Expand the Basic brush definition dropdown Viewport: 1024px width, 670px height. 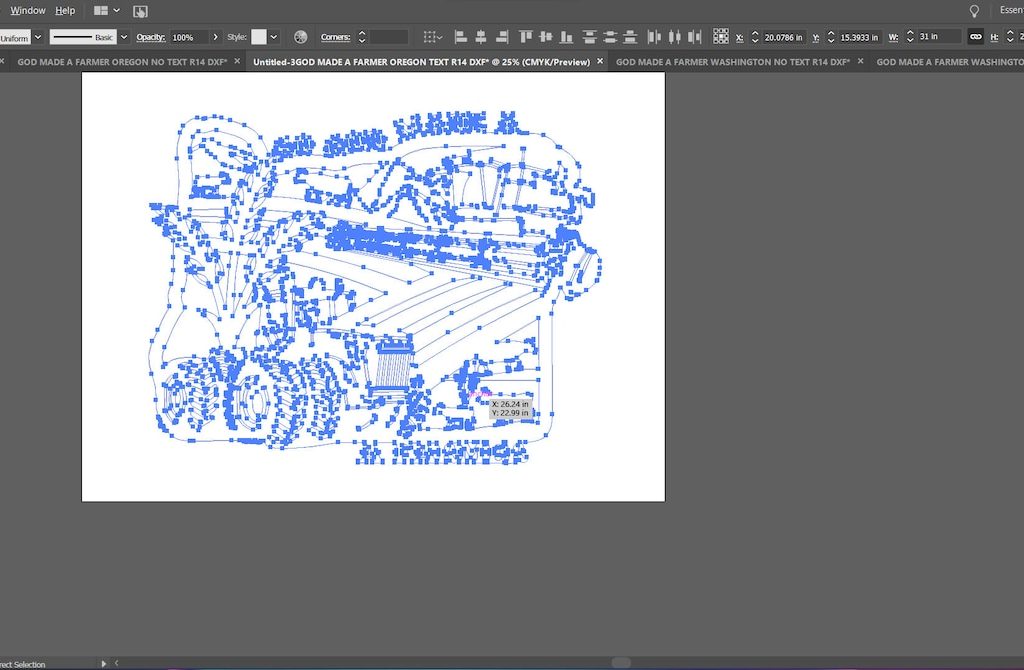[x=124, y=37]
